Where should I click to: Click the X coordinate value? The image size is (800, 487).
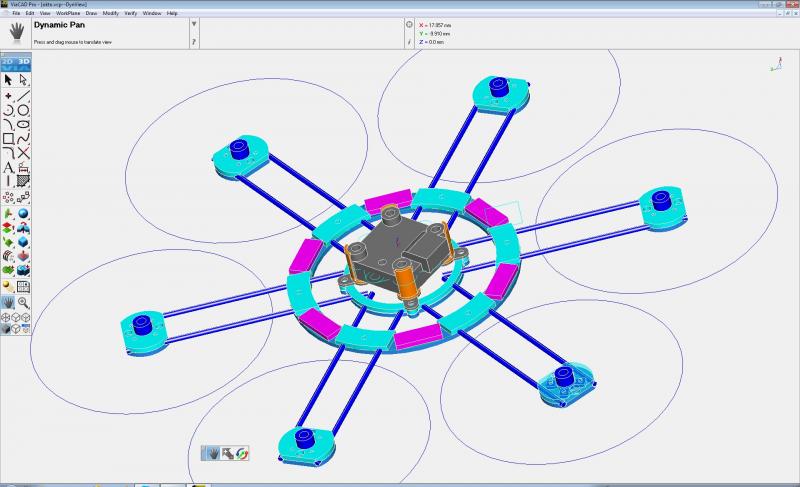440,25
